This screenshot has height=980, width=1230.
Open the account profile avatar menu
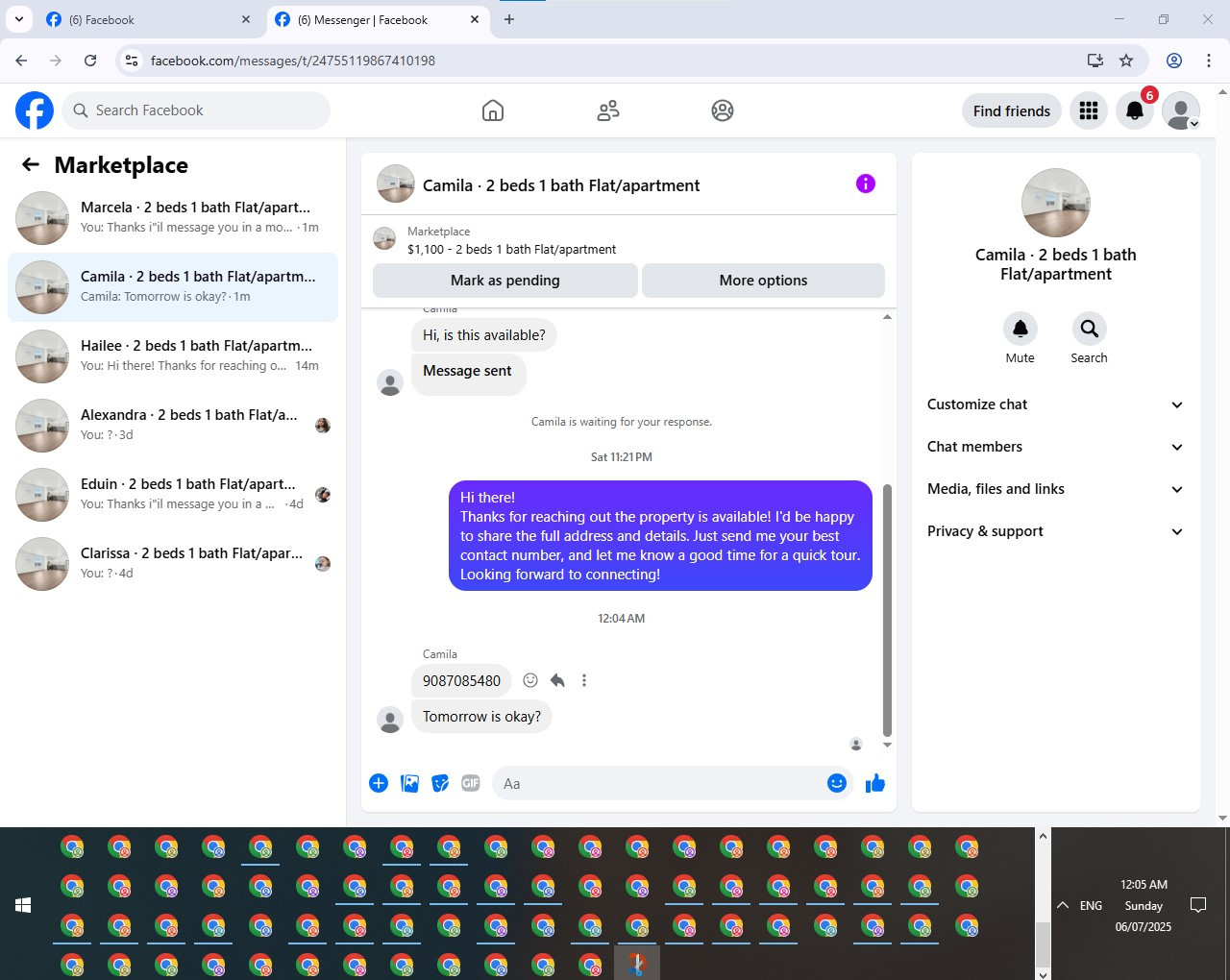[1181, 110]
